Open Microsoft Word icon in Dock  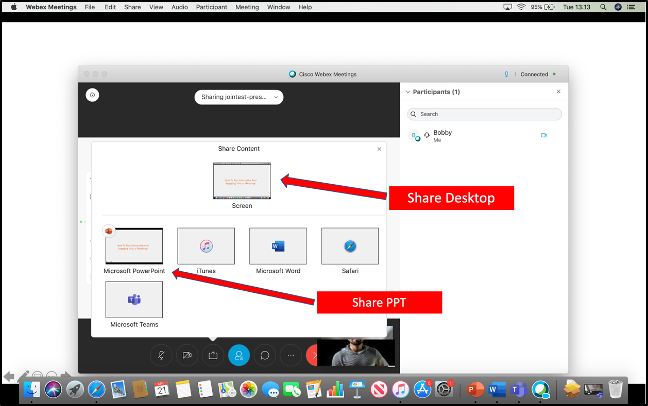click(x=497, y=389)
